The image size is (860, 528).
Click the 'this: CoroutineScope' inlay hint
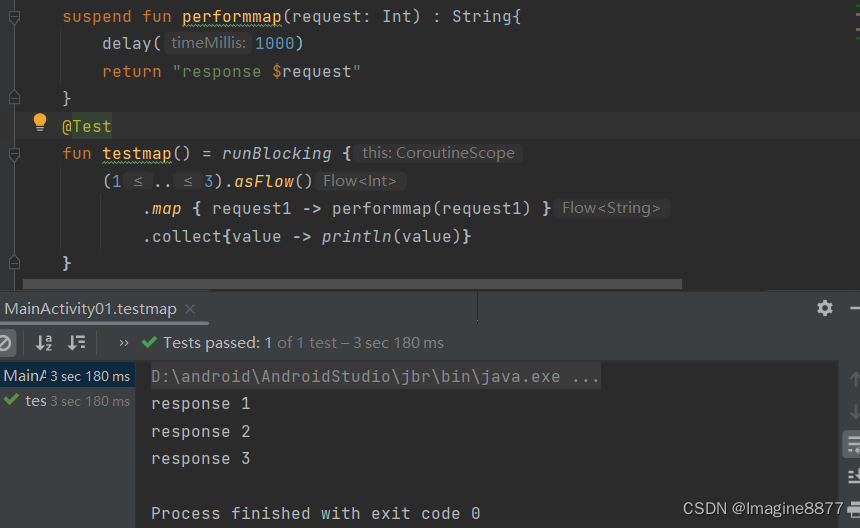[438, 153]
